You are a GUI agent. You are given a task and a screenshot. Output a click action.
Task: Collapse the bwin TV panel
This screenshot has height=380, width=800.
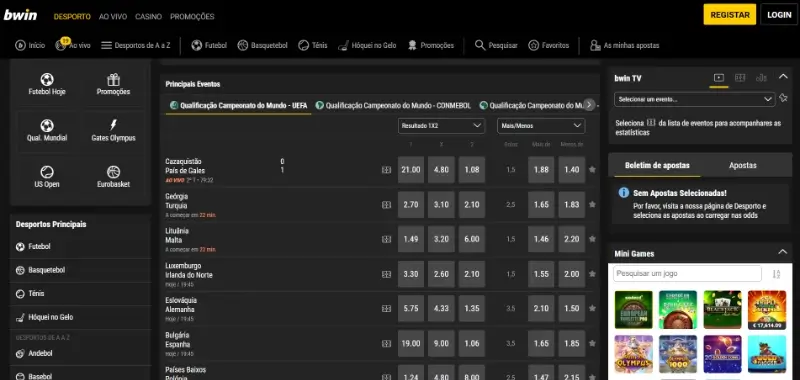[x=783, y=77]
